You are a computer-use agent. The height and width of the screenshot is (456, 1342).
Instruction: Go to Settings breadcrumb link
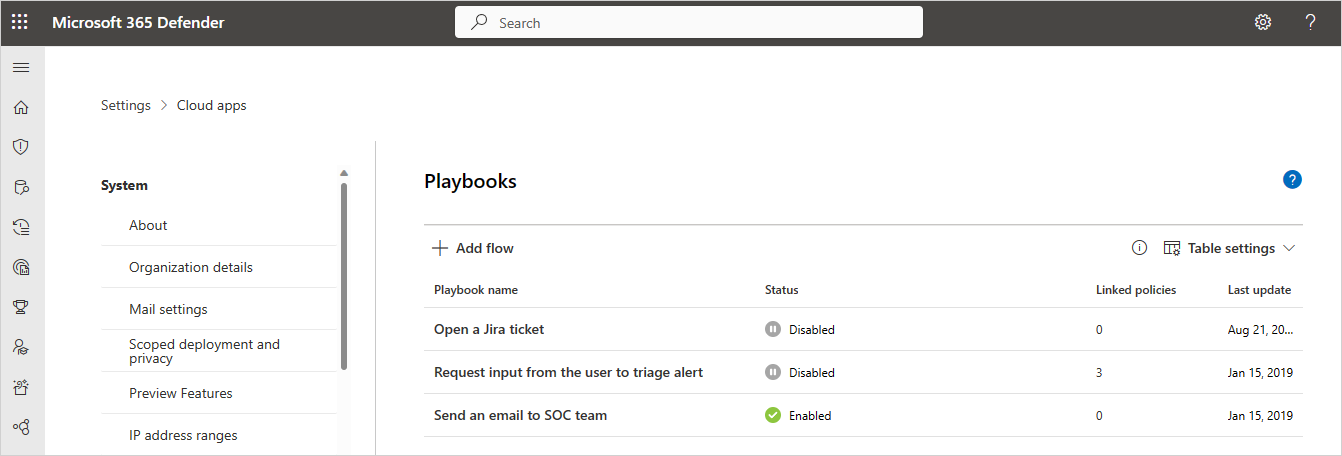pyautogui.click(x=126, y=105)
